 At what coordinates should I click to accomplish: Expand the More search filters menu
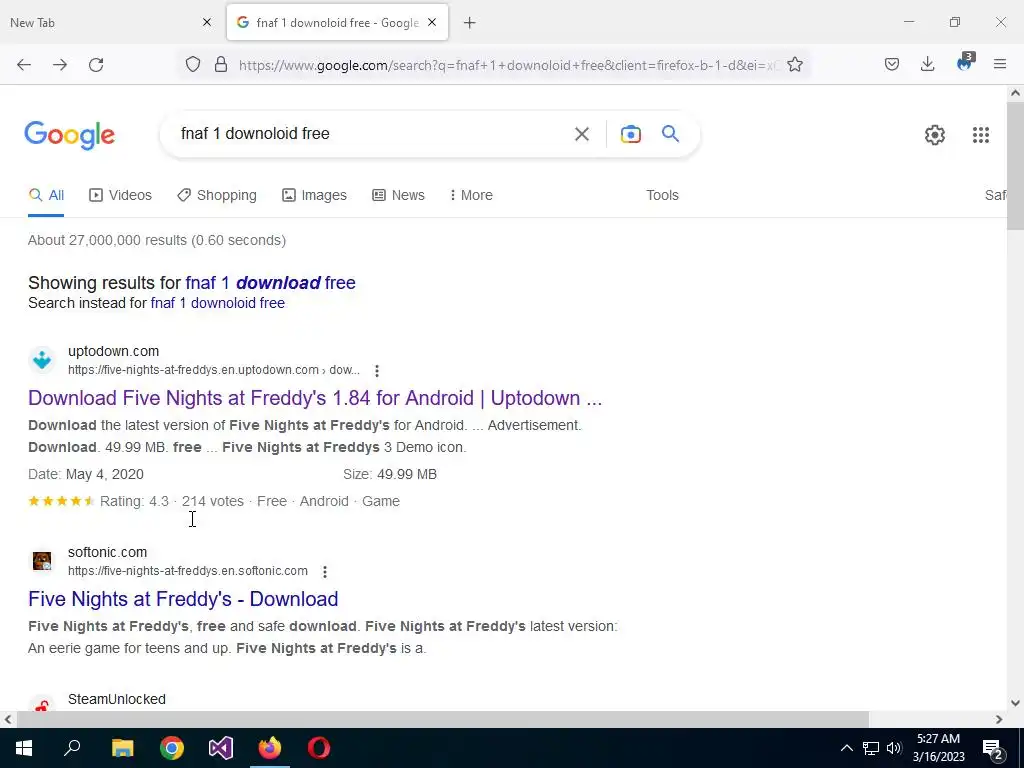(x=471, y=195)
